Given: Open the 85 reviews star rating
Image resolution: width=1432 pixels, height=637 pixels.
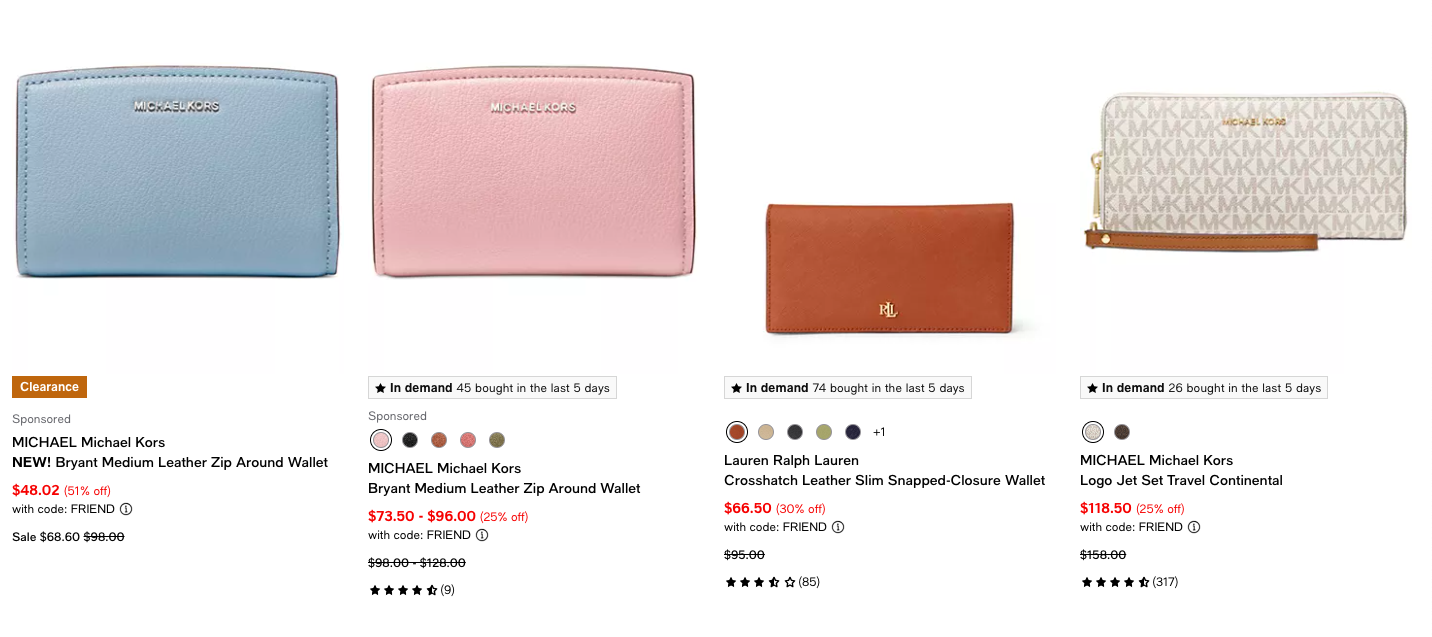Looking at the screenshot, I should click(x=771, y=582).
